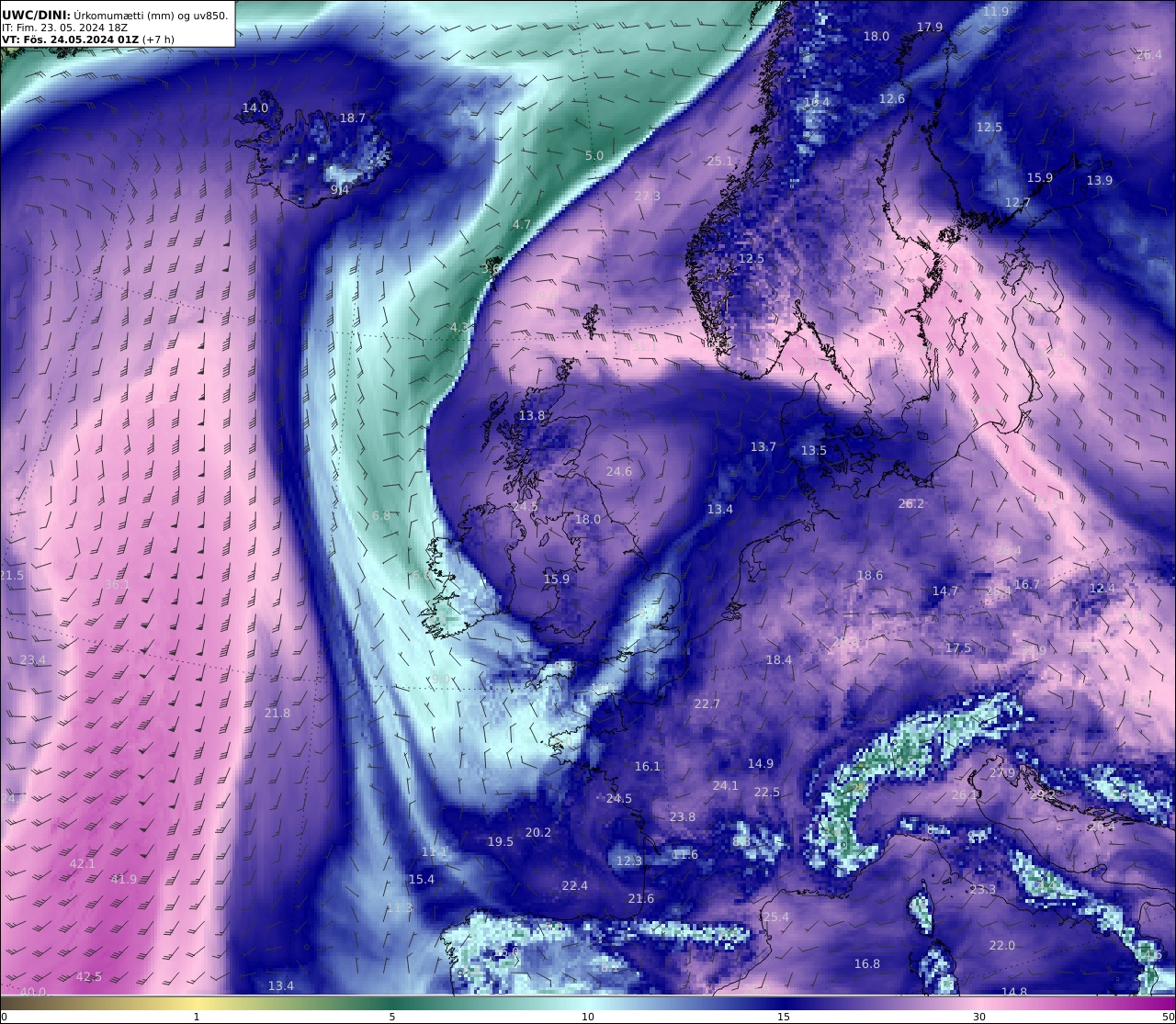This screenshot has width=1176, height=1024.
Task: Click the 6.8 value west of Ireland
Action: point(381,515)
